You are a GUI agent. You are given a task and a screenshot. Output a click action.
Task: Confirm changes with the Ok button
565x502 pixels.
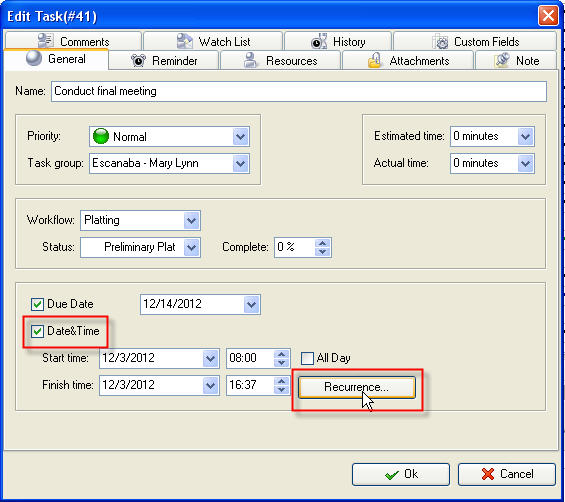click(401, 474)
